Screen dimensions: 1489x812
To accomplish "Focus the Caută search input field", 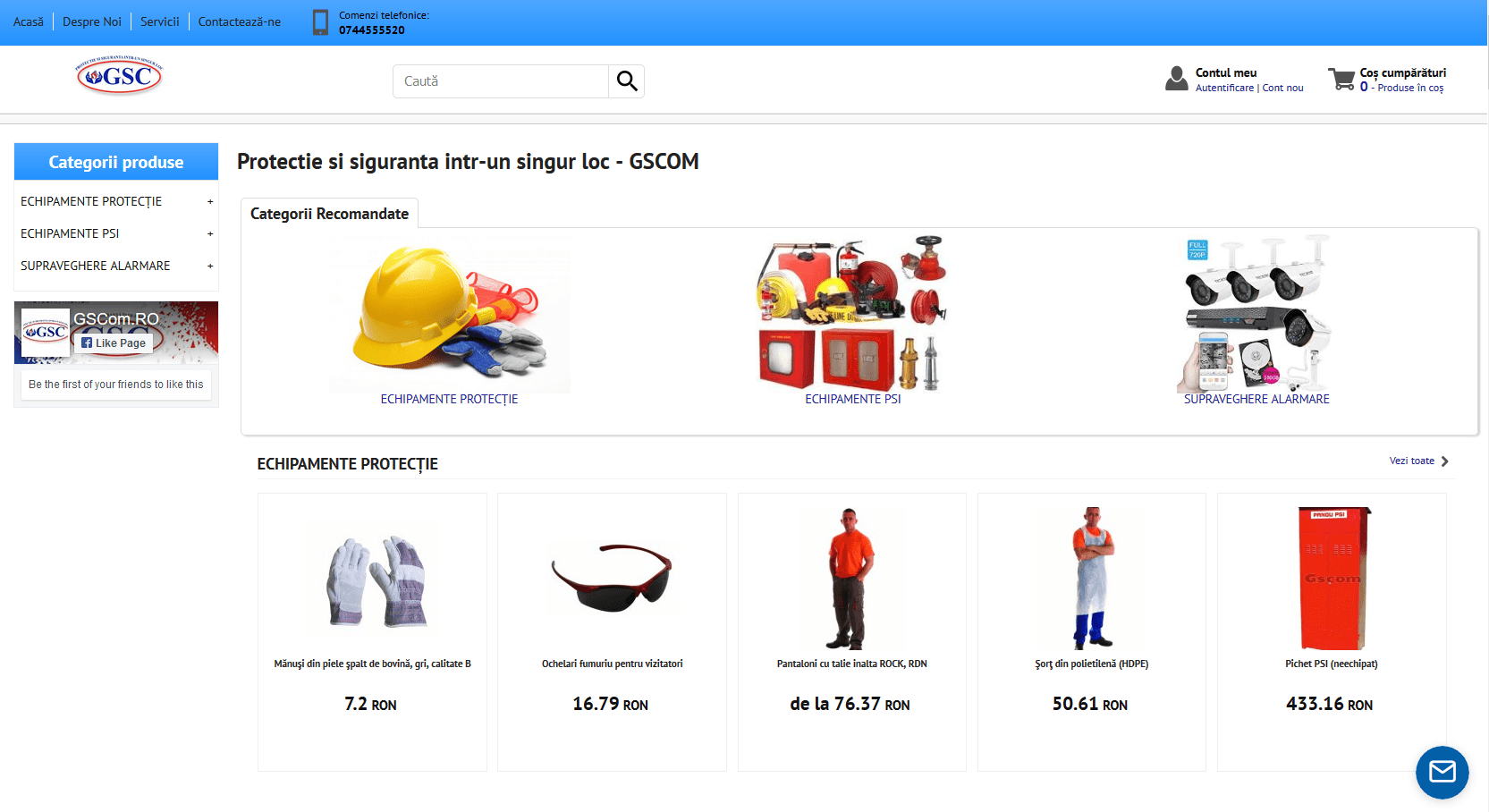I will point(501,81).
